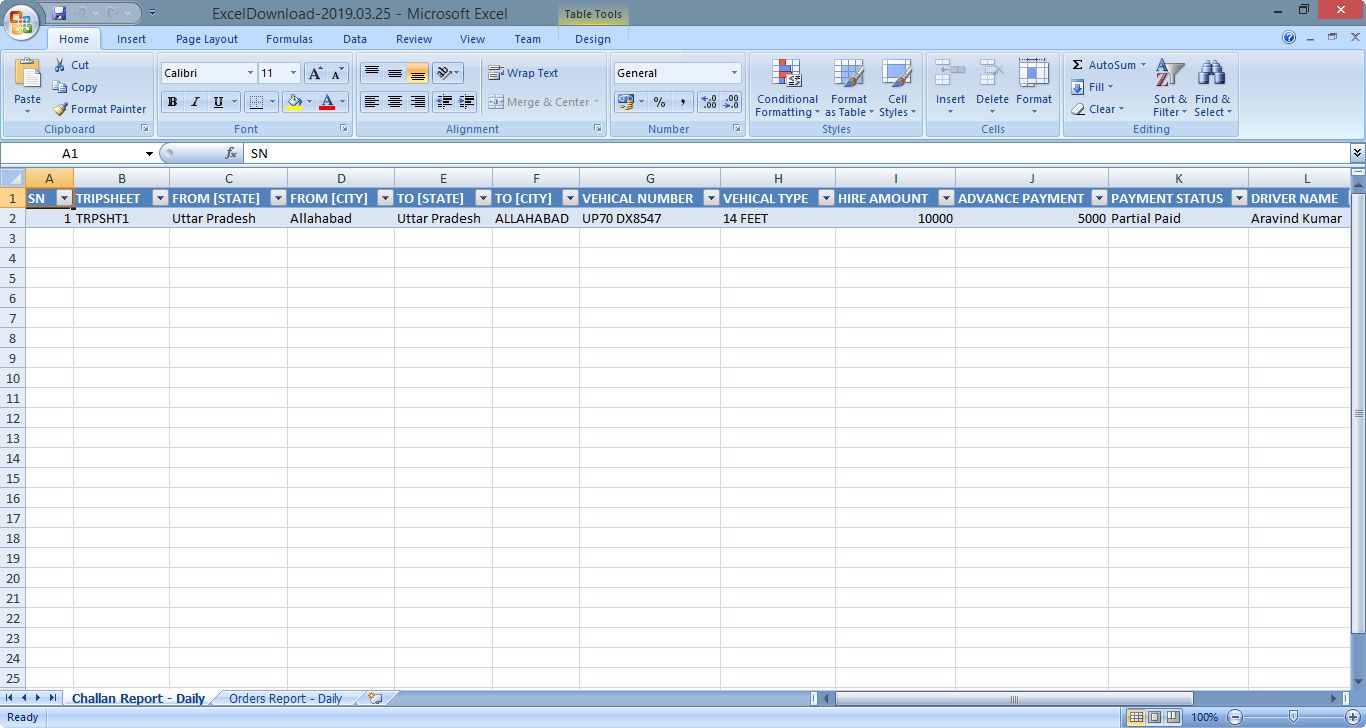Click the Increase Decimal icon
Screen dimensions: 1366x728
point(709,102)
